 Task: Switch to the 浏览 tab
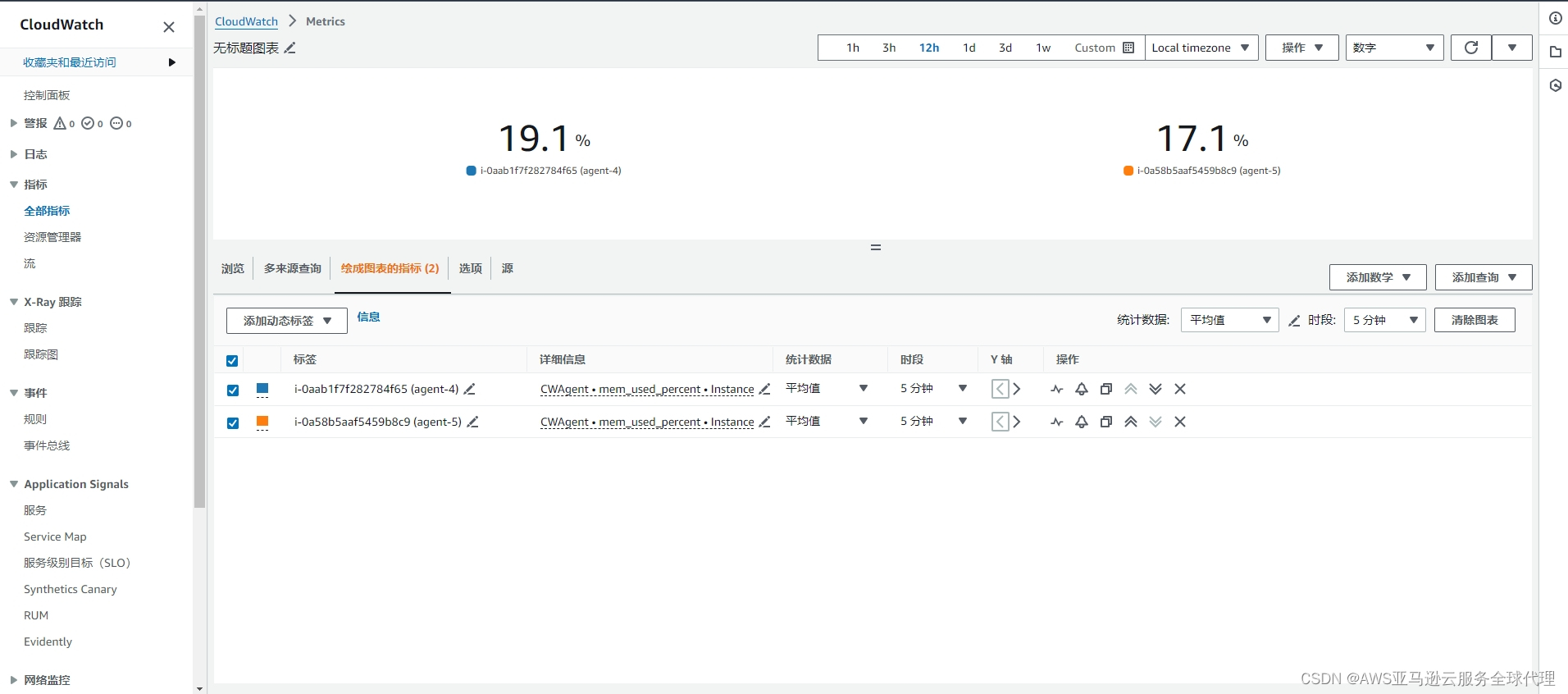(x=233, y=268)
